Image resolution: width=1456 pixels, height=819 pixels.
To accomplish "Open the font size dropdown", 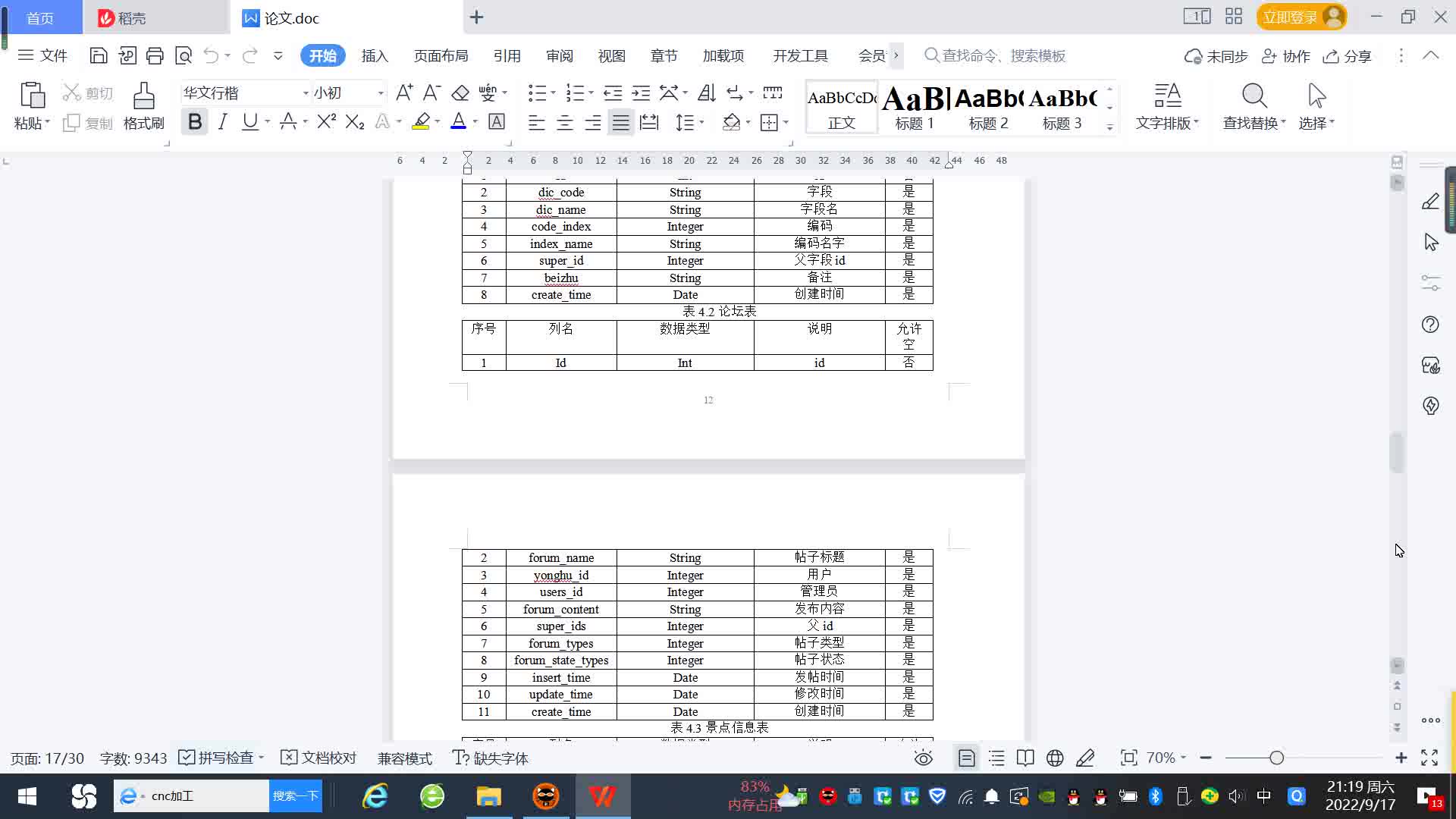I will (x=381, y=93).
